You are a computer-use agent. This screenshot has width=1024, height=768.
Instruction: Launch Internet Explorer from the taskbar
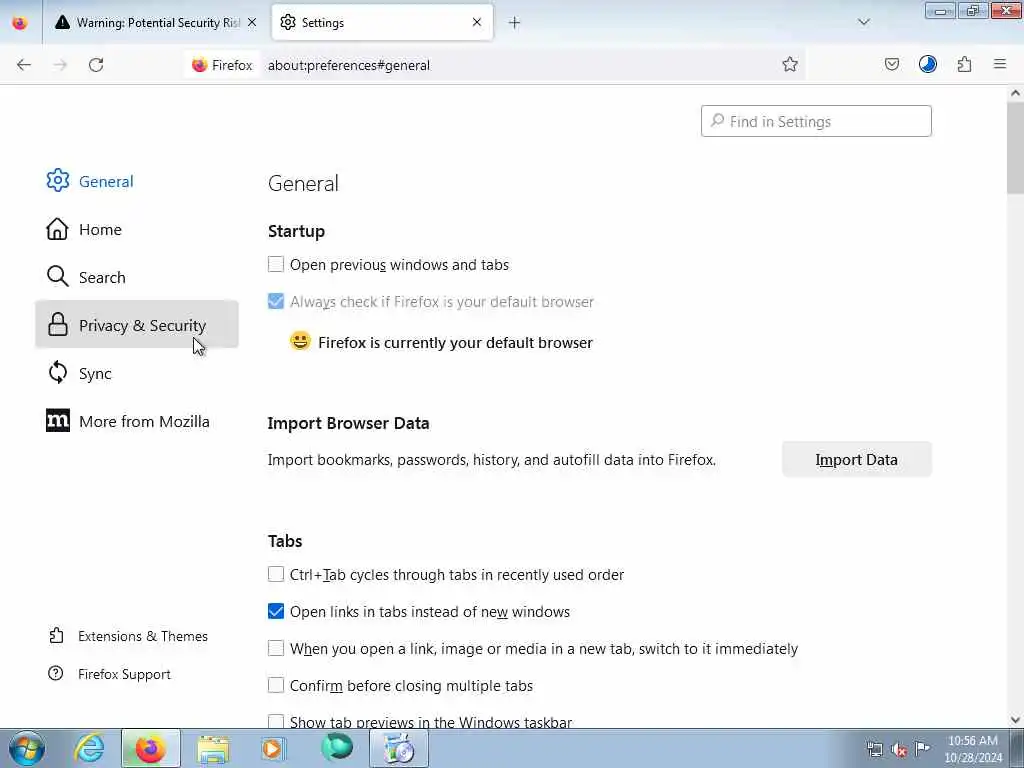click(89, 748)
